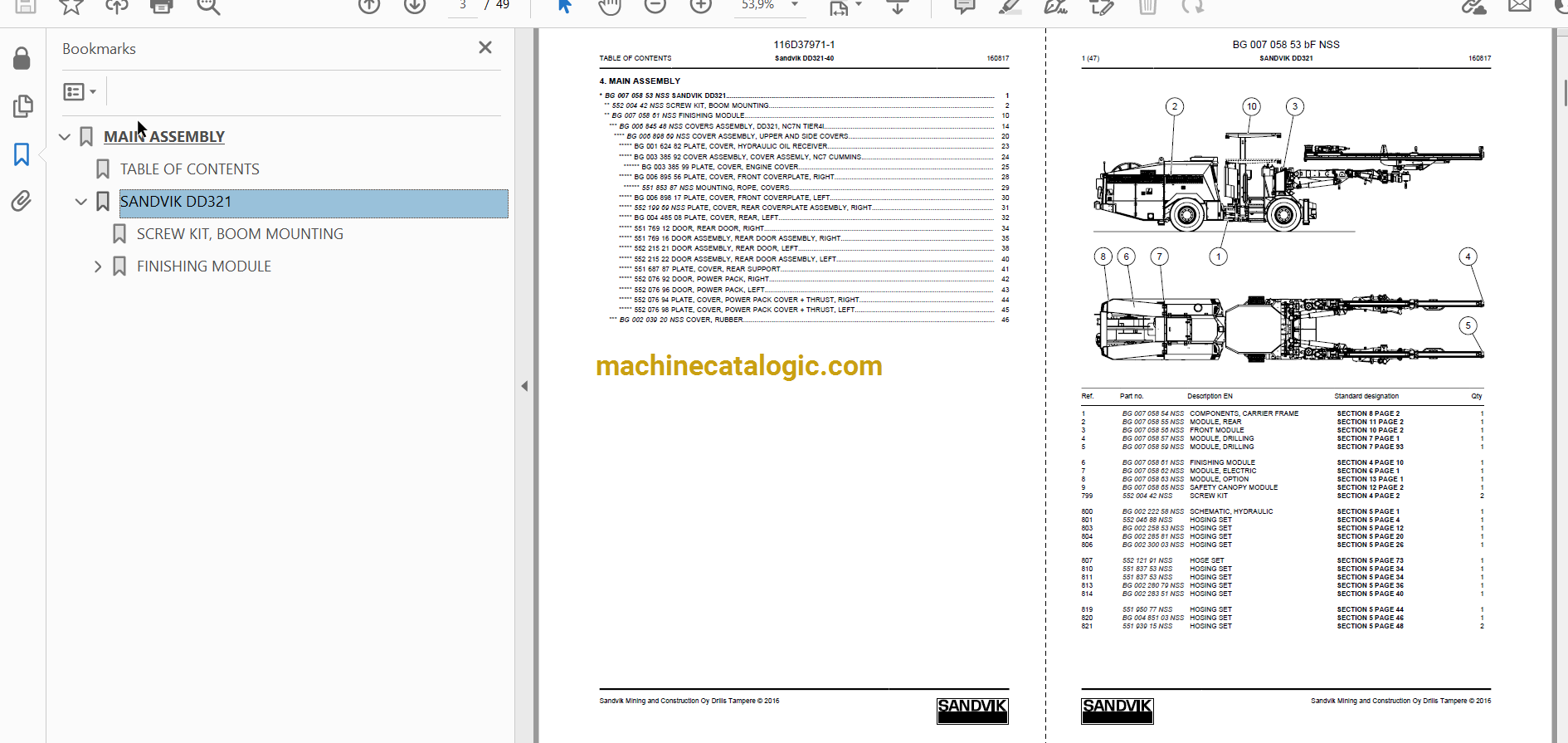Open the page thumbnails panel
The image size is (1568, 743).
pyautogui.click(x=22, y=105)
